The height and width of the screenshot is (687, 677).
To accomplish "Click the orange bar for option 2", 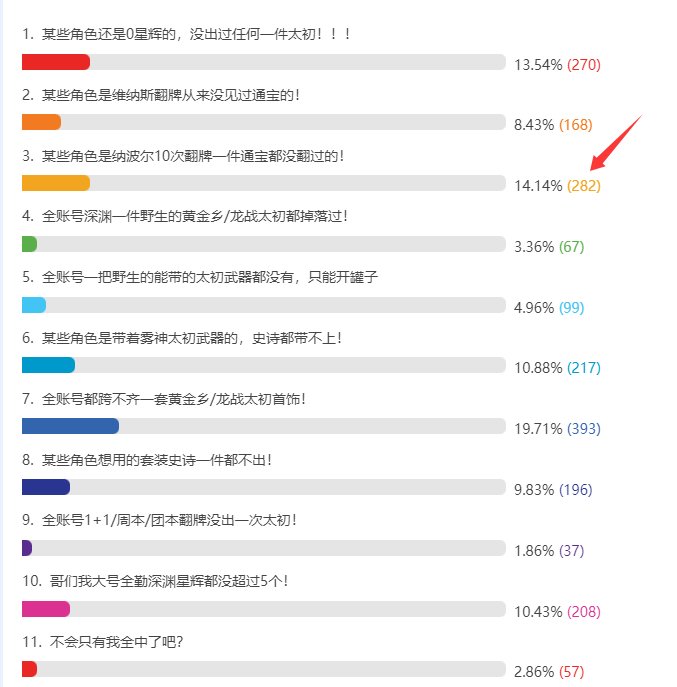I will (42, 122).
